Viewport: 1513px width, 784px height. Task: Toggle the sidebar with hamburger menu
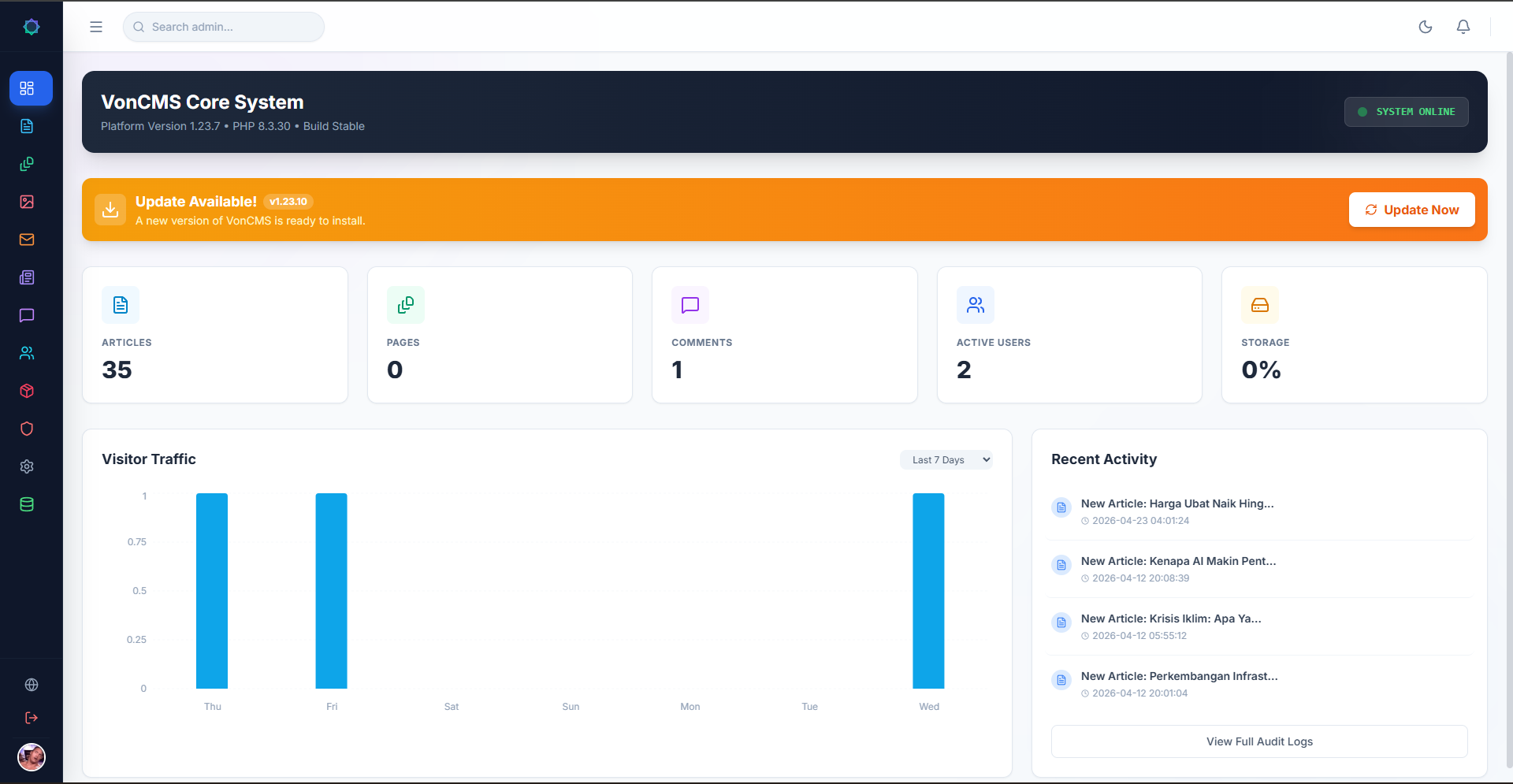pyautogui.click(x=96, y=27)
